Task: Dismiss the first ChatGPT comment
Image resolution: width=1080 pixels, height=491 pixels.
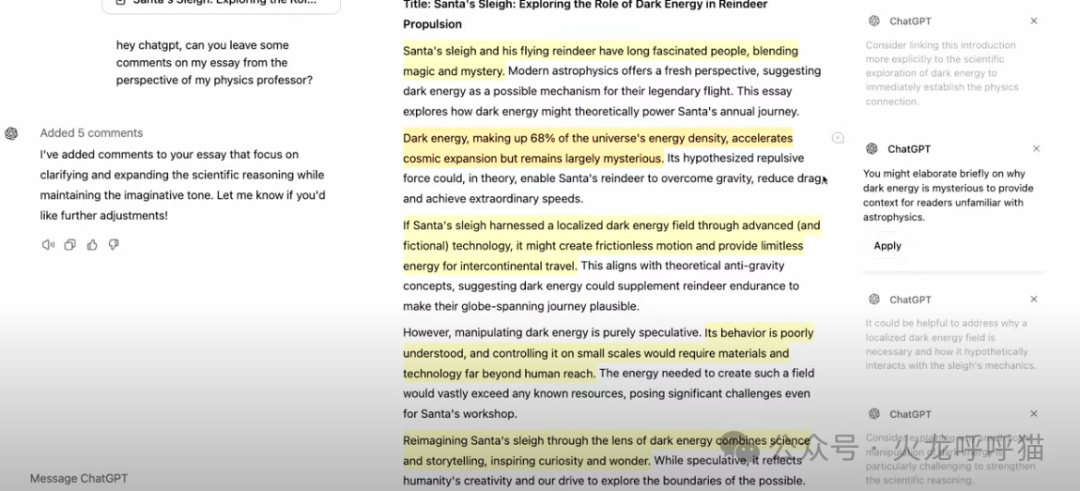Action: [x=1034, y=21]
